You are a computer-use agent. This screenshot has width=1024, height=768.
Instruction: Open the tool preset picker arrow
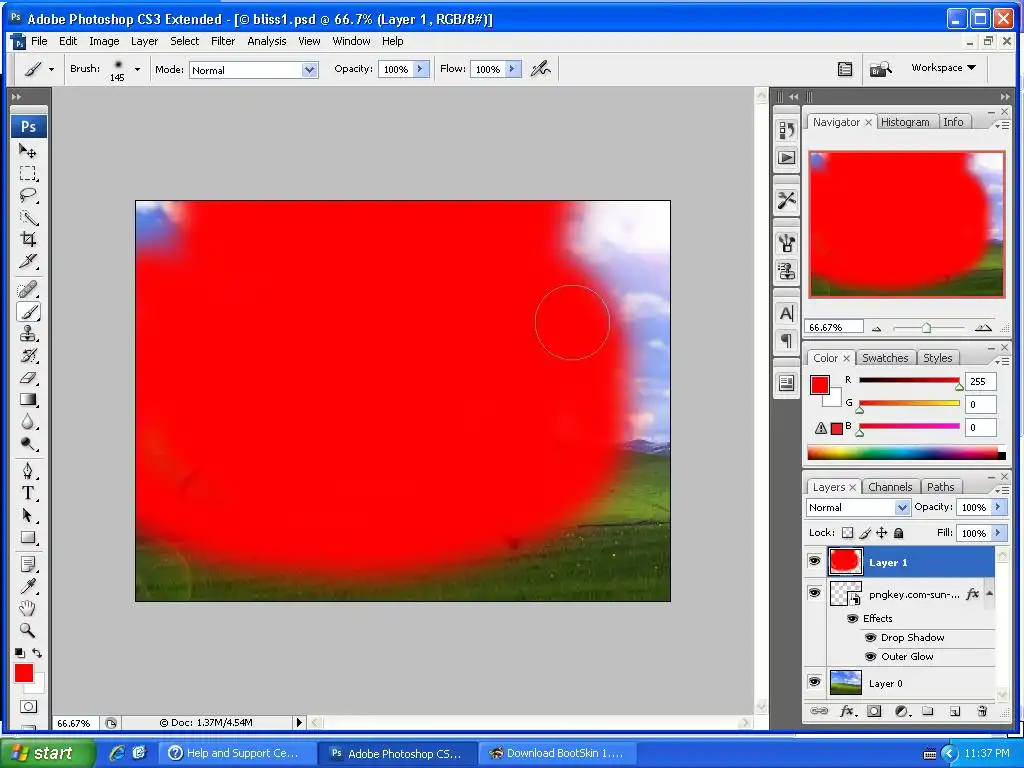tap(51, 69)
